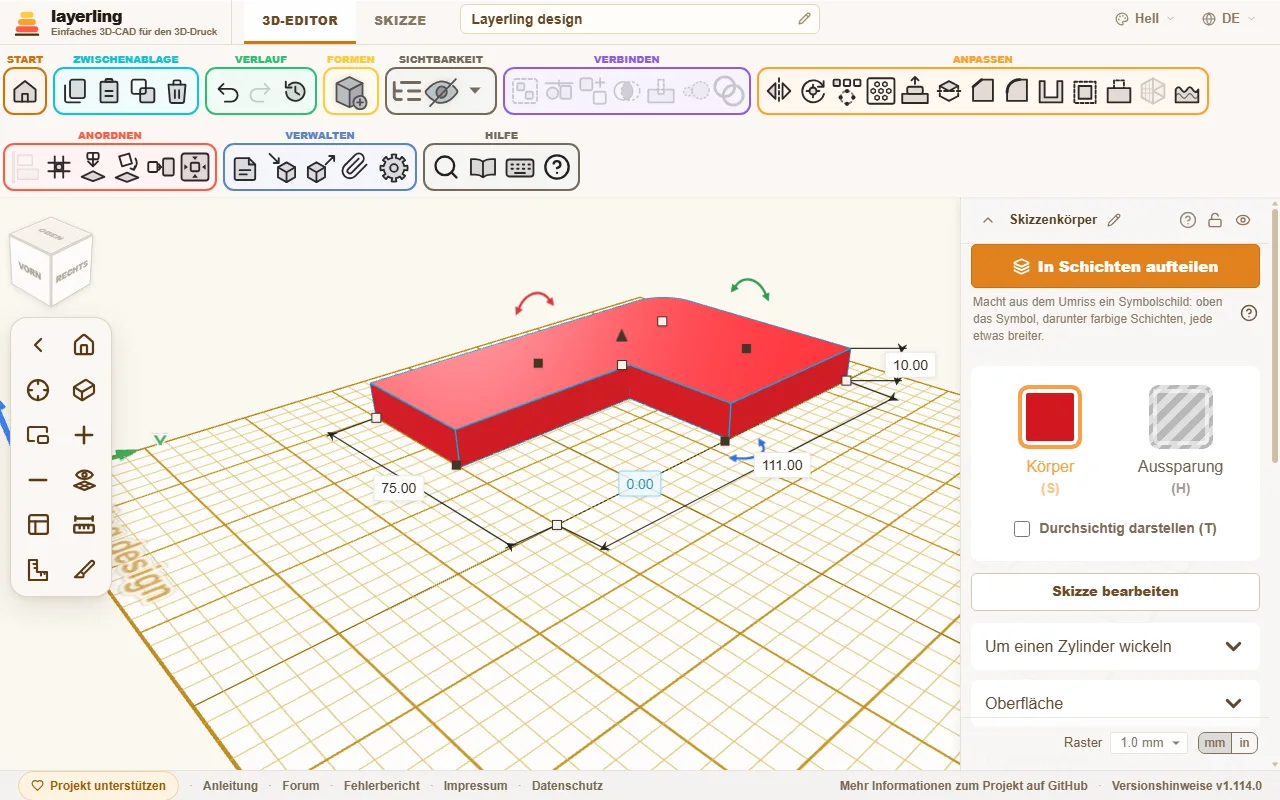This screenshot has height=800, width=1280.
Task: Select the red Körper color swatch
Action: click(x=1050, y=417)
